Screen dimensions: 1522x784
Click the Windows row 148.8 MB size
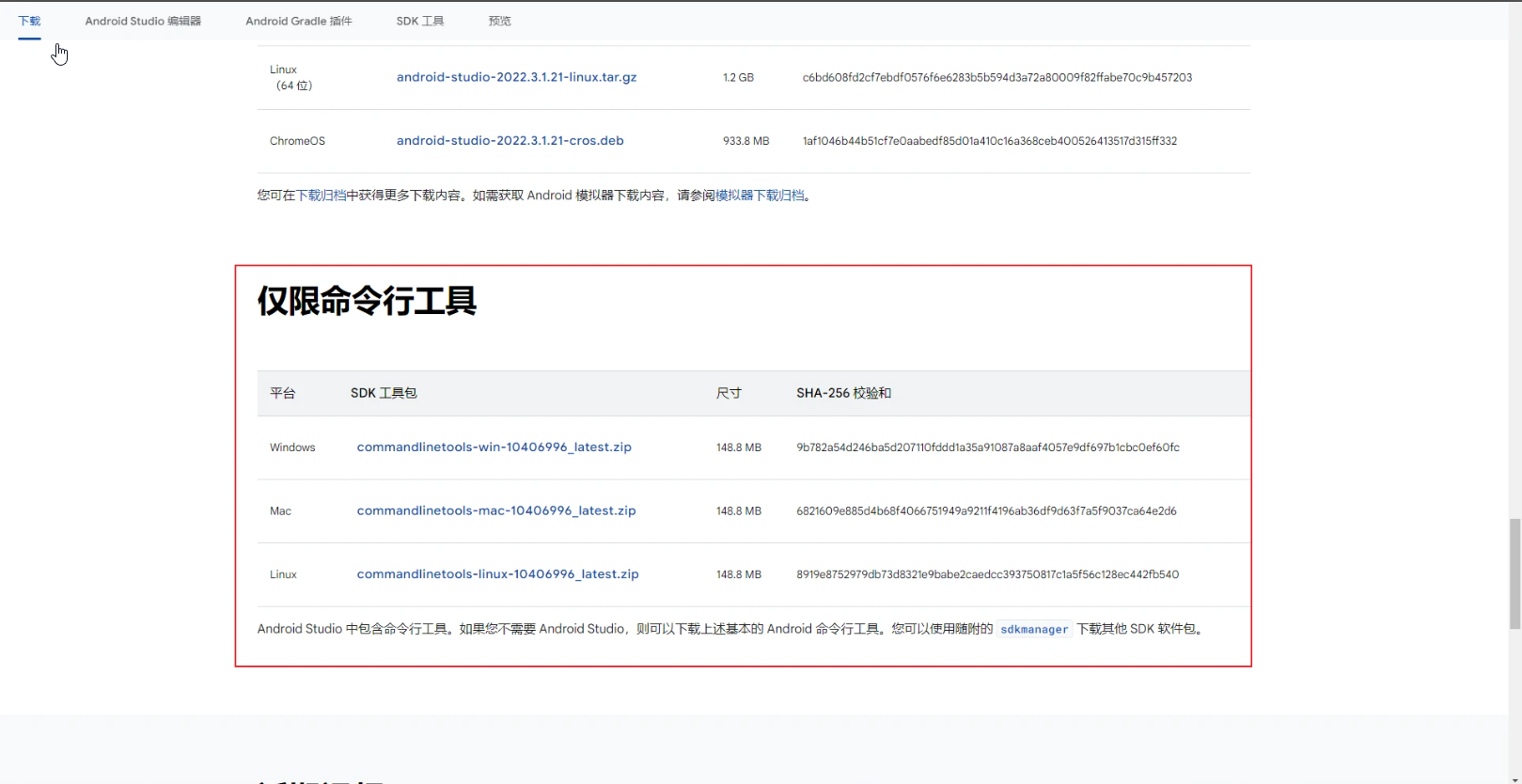[x=739, y=447]
